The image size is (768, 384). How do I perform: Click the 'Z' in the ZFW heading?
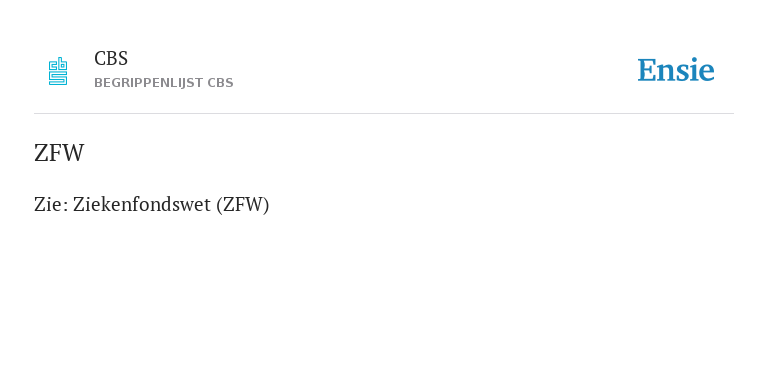(x=41, y=153)
